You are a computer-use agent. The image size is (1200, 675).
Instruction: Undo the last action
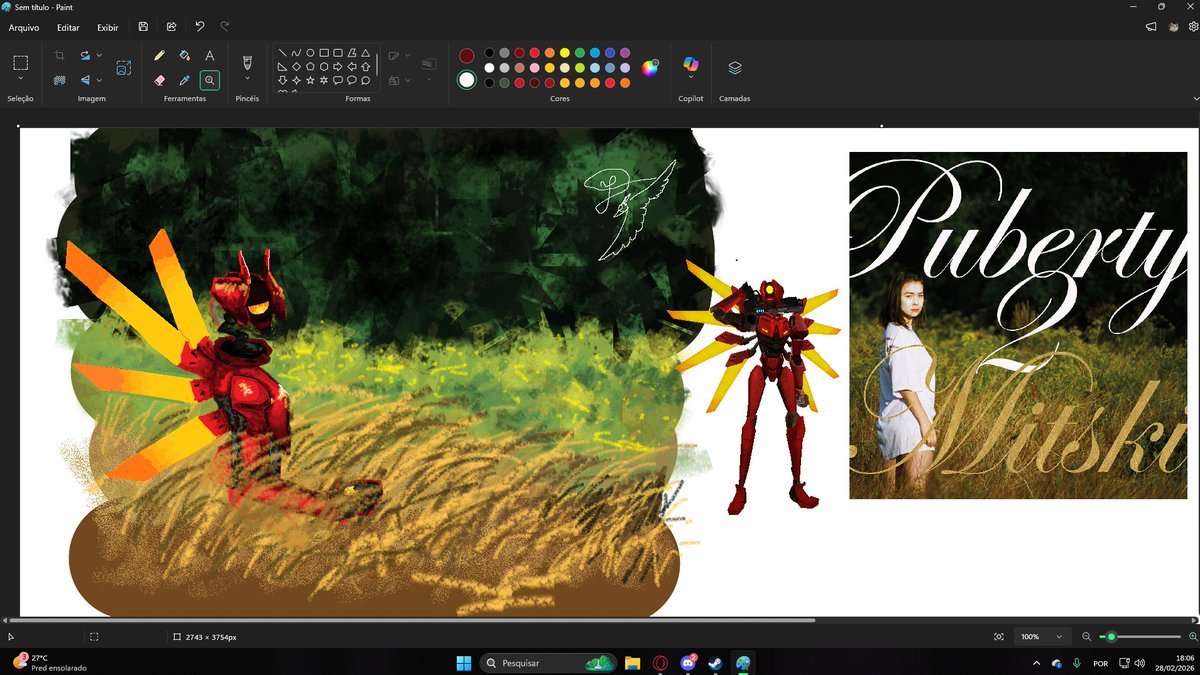point(200,27)
